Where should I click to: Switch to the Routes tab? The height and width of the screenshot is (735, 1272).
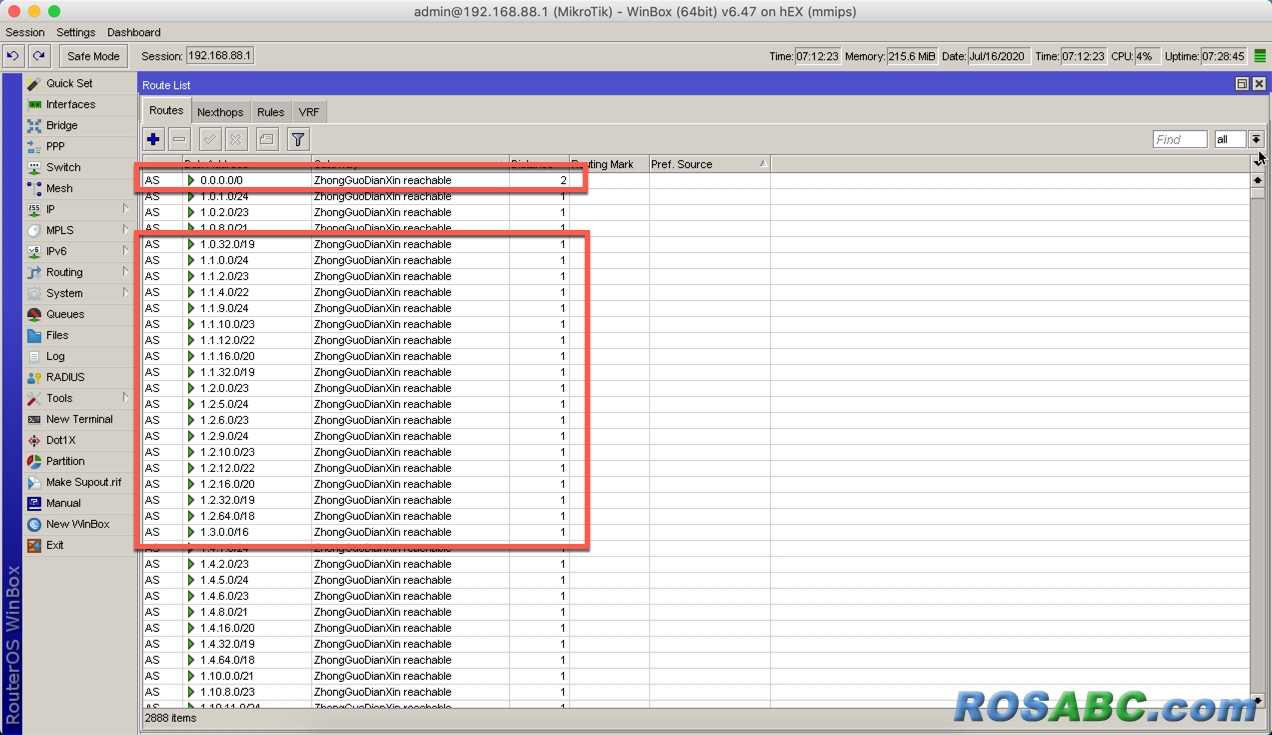[166, 111]
